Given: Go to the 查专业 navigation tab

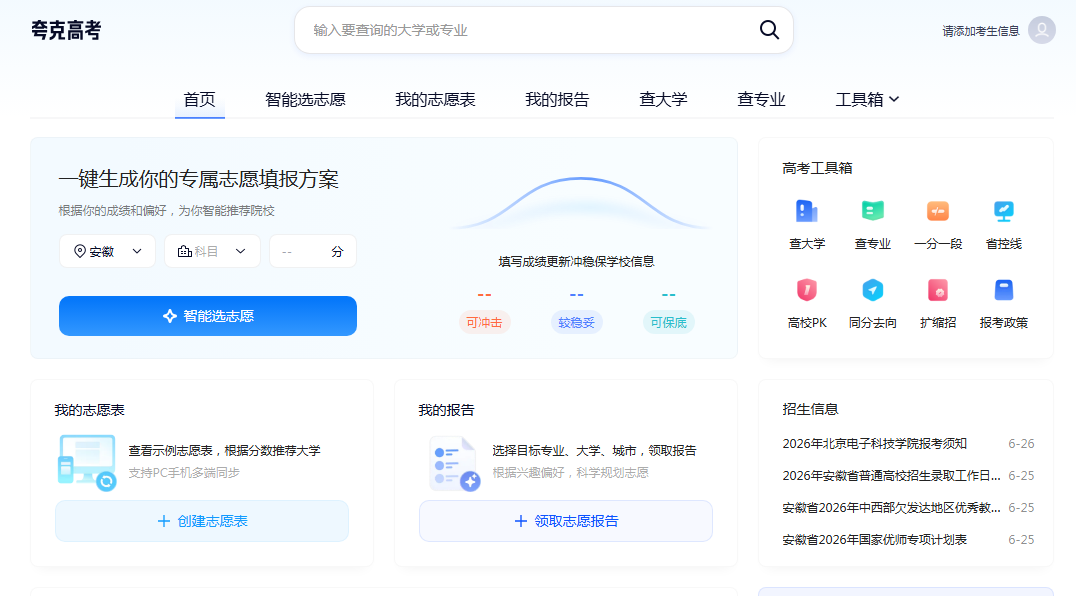Looking at the screenshot, I should (x=761, y=99).
